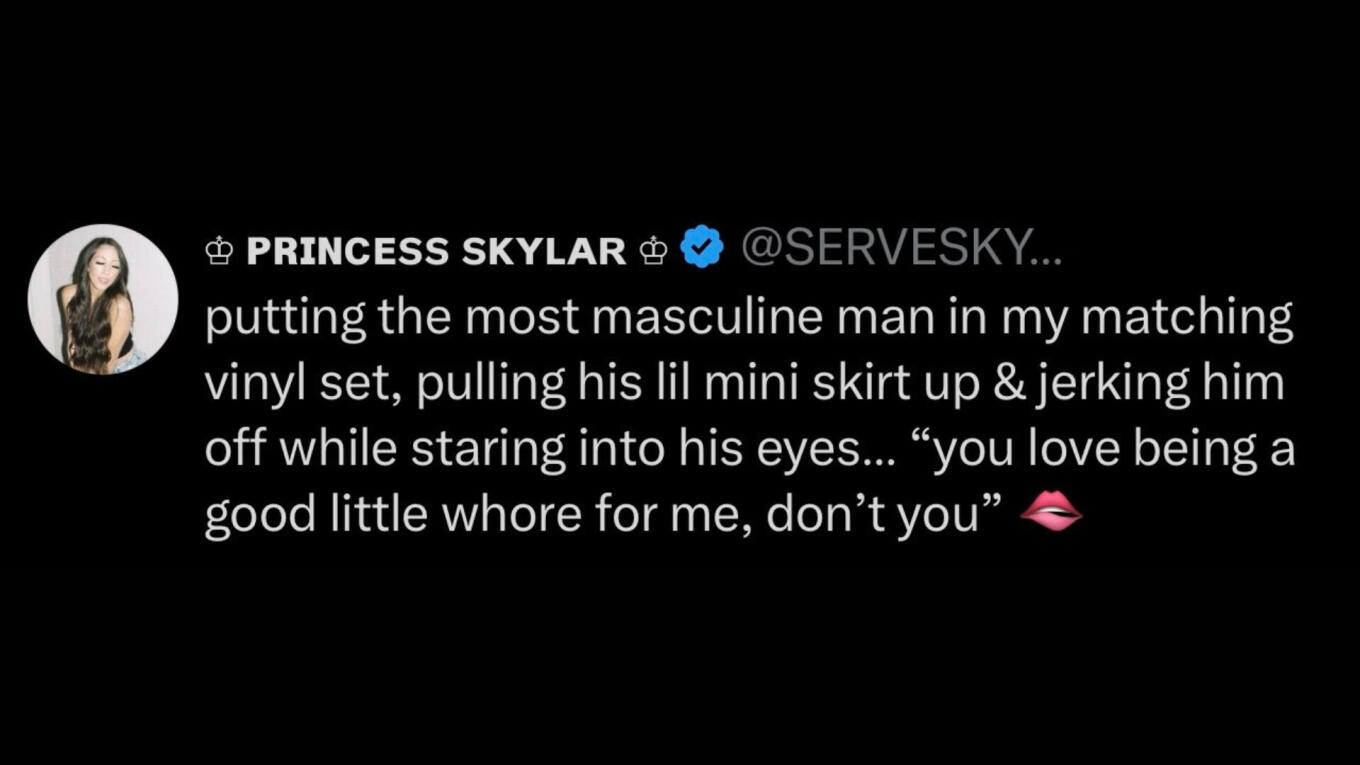Click the crown icon before the name
1360x765 pixels.
pyautogui.click(x=218, y=251)
